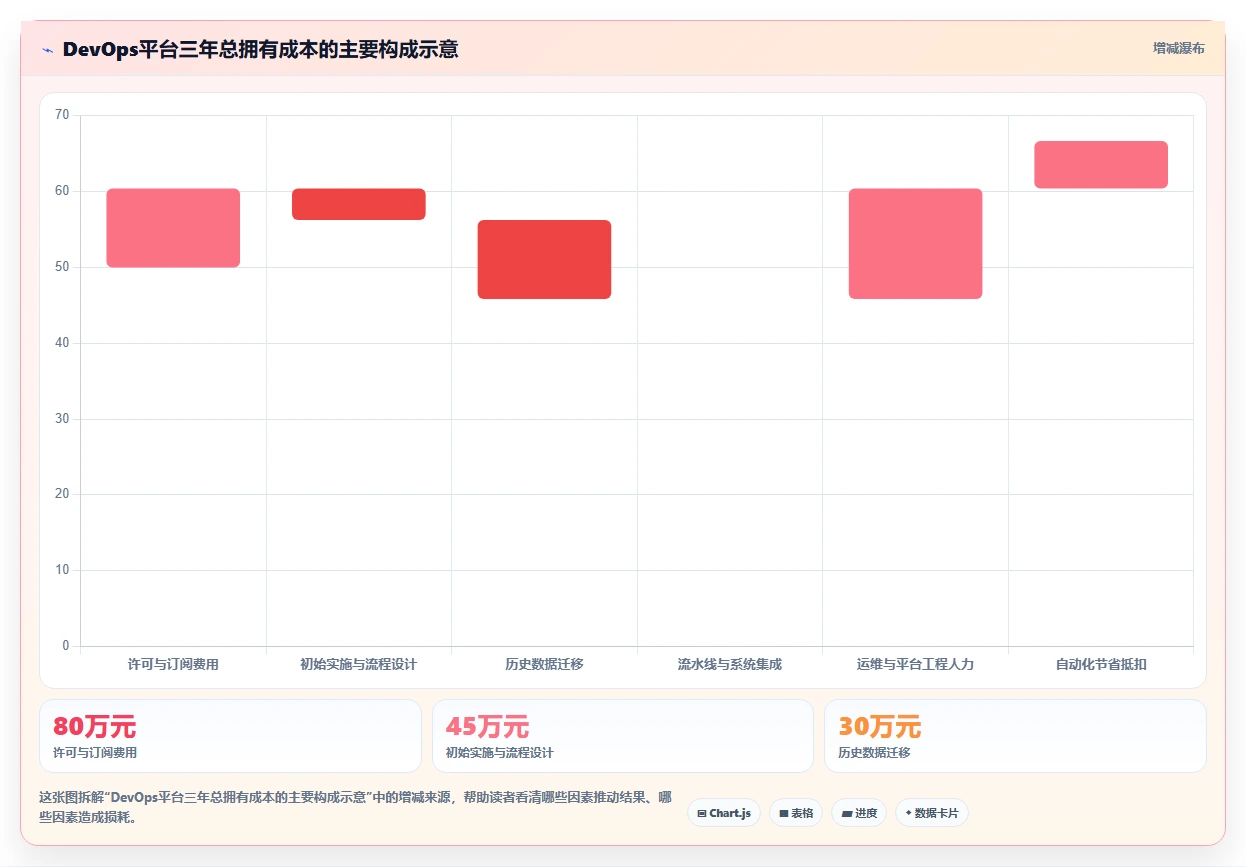Open the 45万元 data card

pos(623,736)
